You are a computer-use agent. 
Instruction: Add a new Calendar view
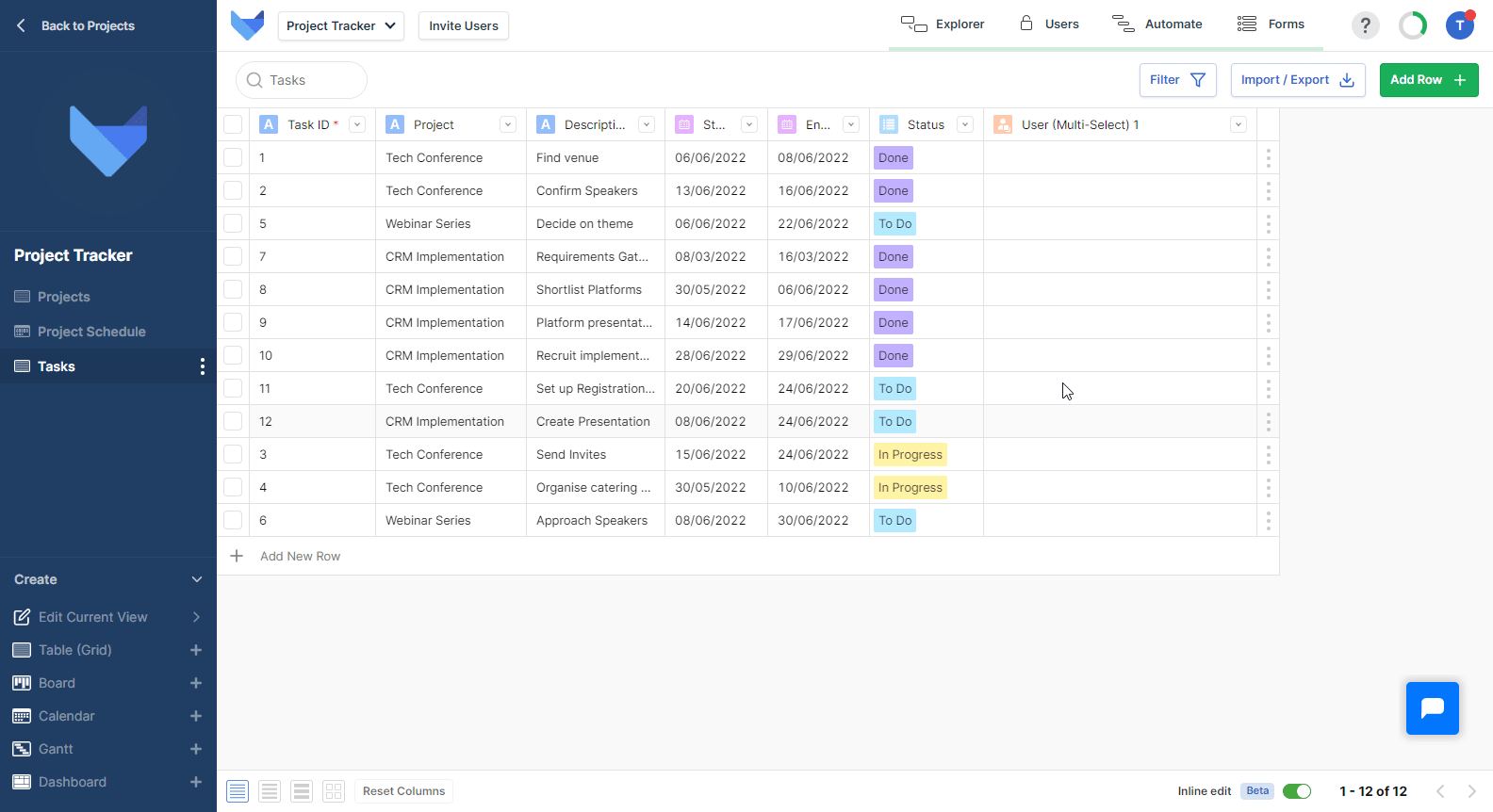click(x=196, y=716)
